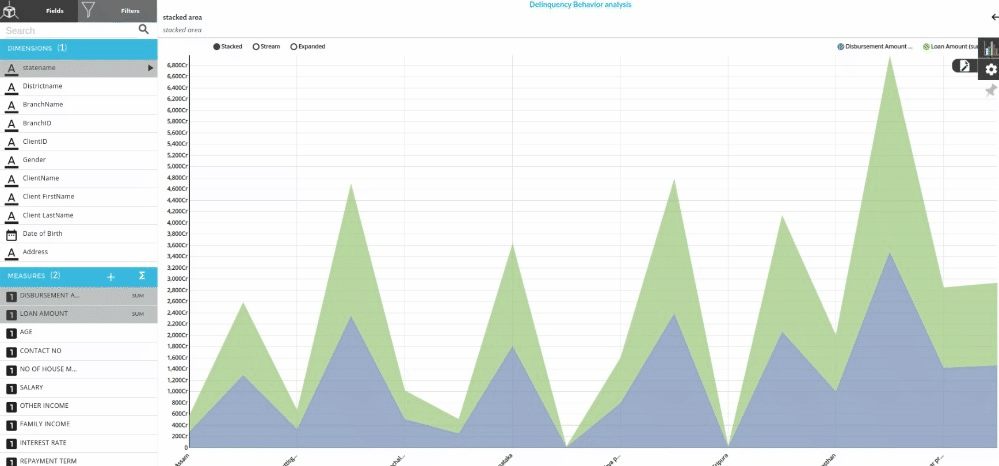Select the Expanded radio option
Viewport: 999px width, 466px height.
click(308, 47)
